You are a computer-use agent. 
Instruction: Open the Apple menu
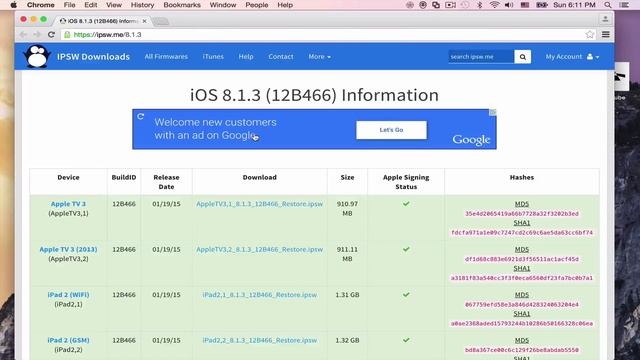tap(13, 5)
